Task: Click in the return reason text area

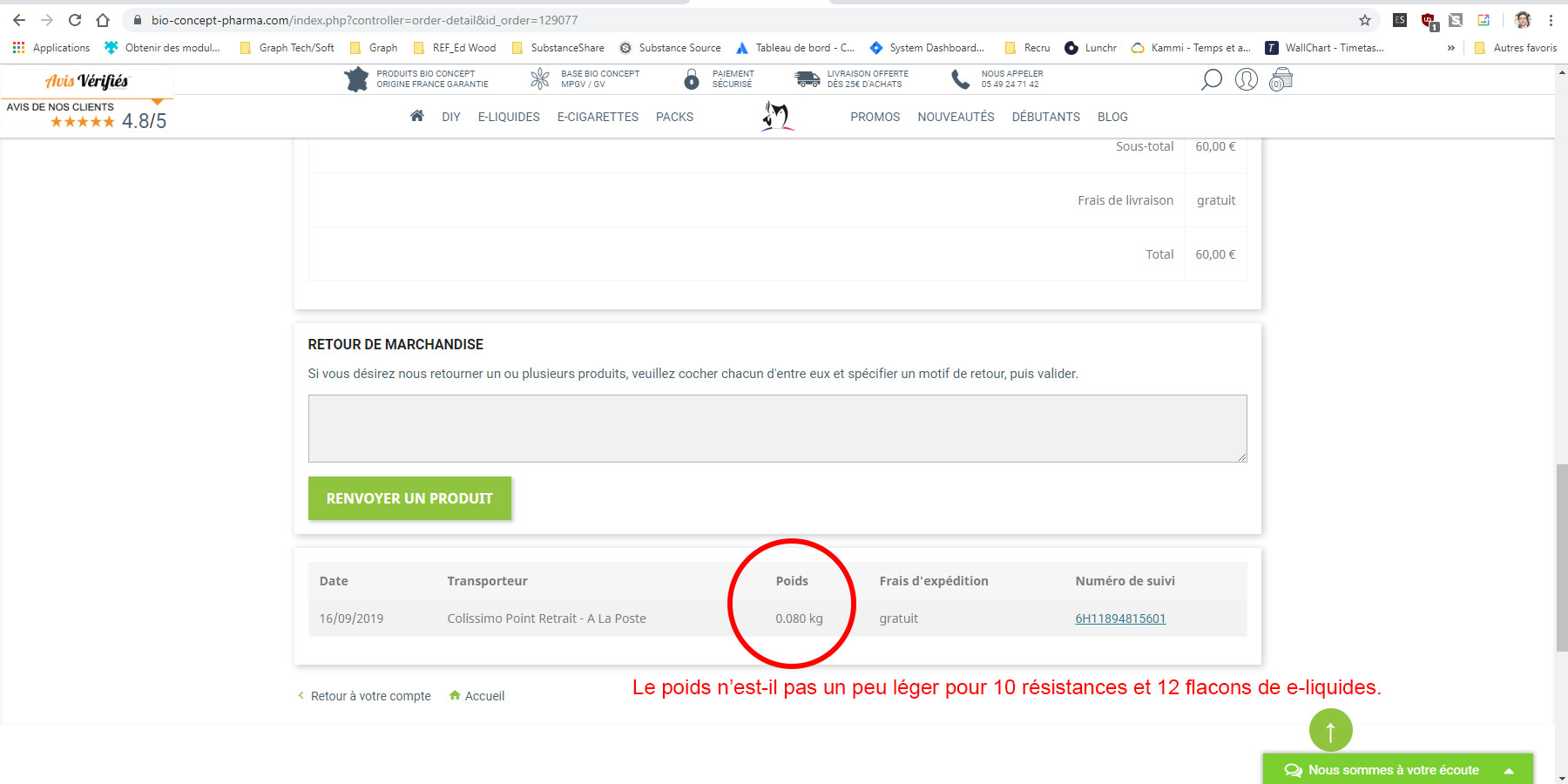Action: [x=777, y=428]
